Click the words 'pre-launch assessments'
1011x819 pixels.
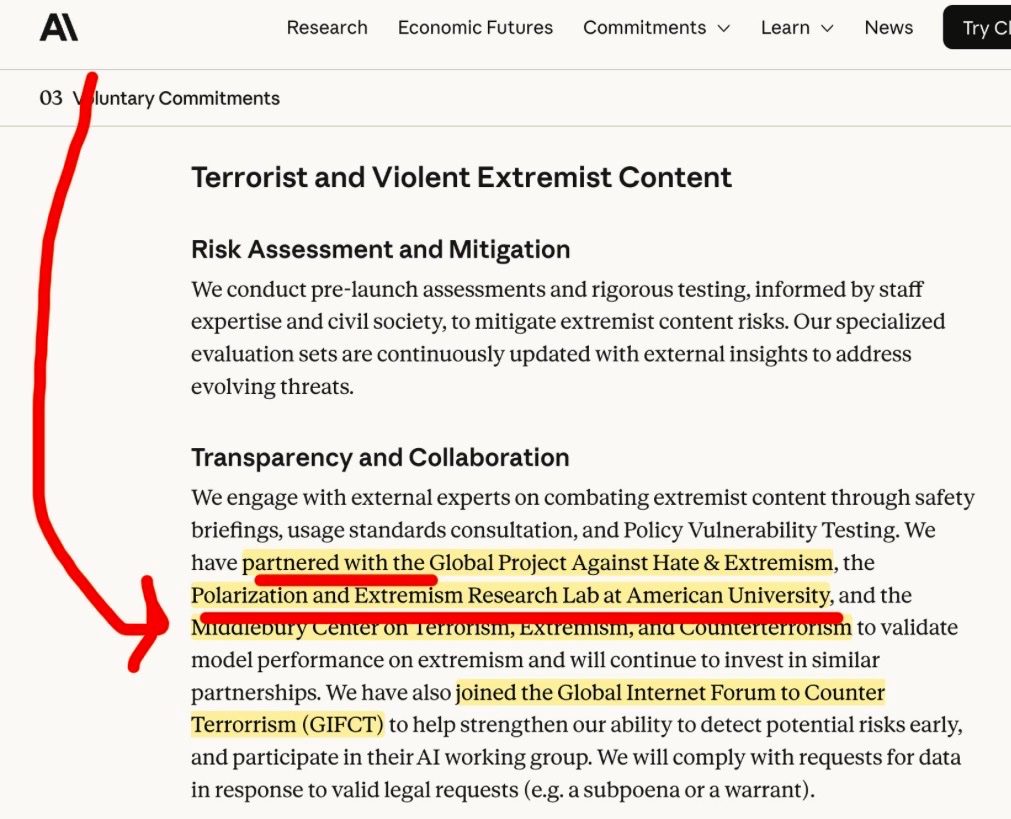[x=429, y=290]
